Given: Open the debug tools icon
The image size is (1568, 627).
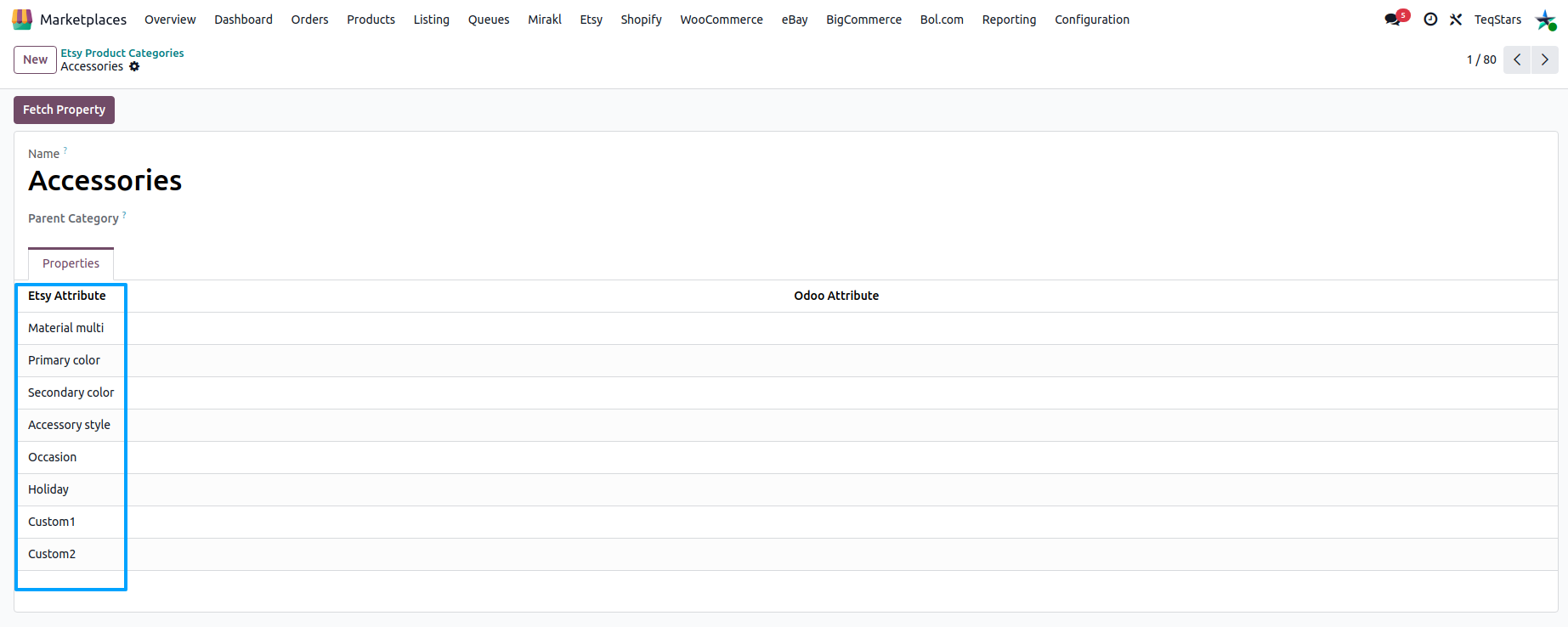Looking at the screenshot, I should pos(1456,19).
